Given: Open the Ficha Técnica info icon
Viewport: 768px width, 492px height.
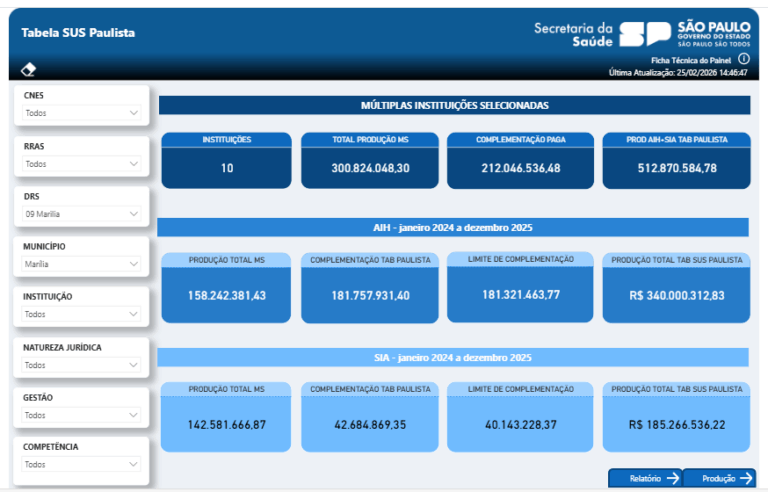Looking at the screenshot, I should pos(743,60).
